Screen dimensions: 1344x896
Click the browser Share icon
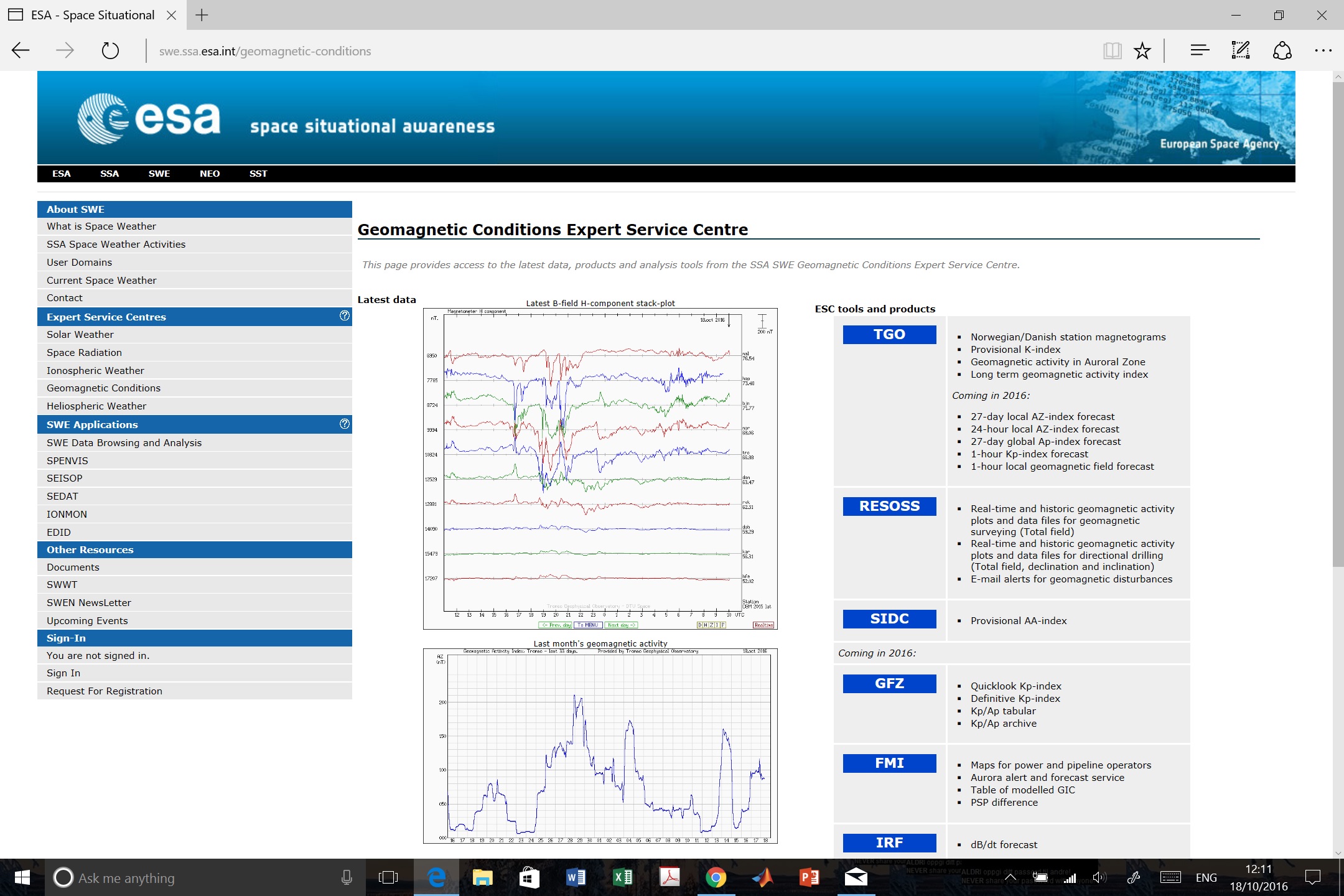[x=1282, y=51]
